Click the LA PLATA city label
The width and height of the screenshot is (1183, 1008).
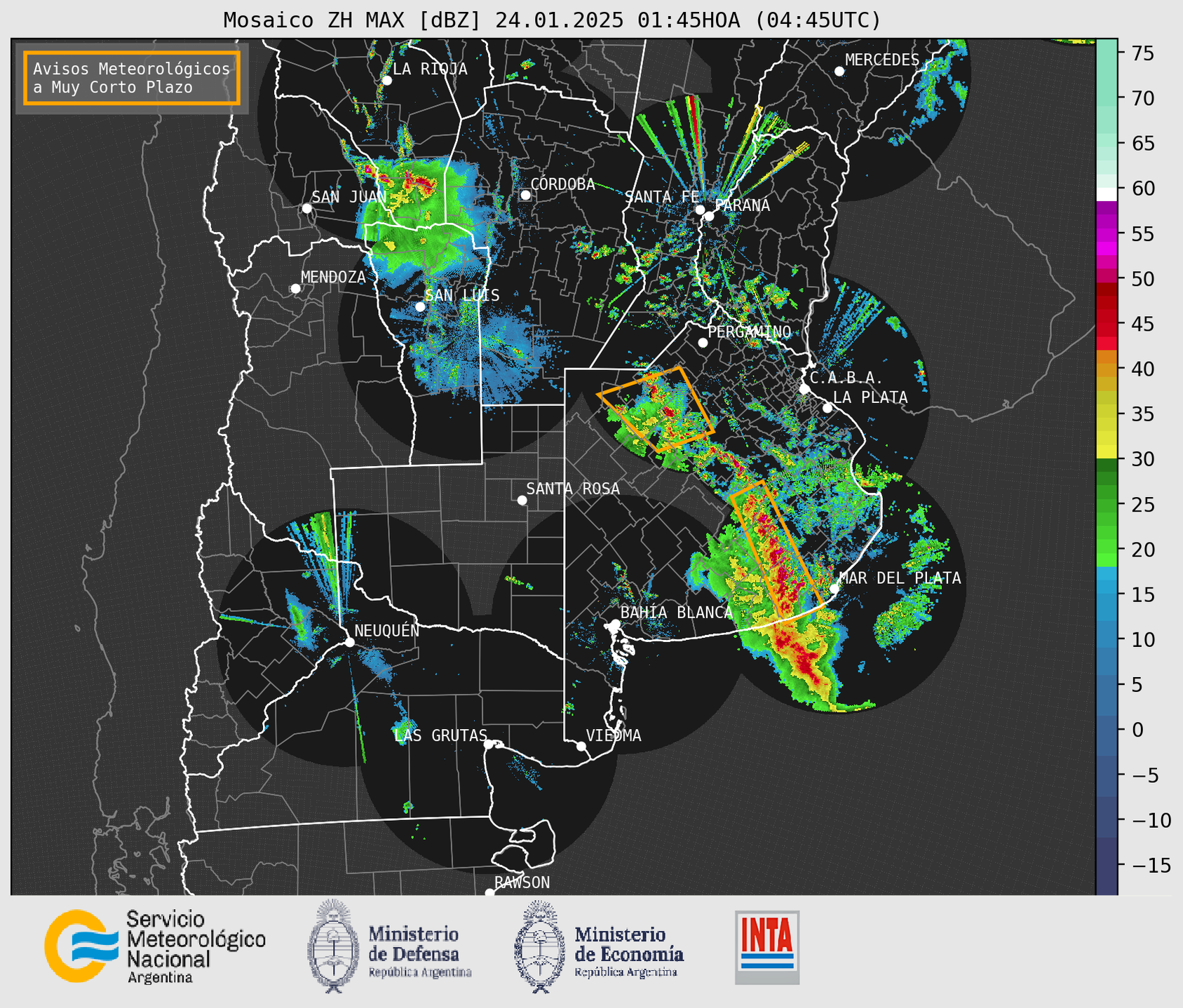pos(870,397)
